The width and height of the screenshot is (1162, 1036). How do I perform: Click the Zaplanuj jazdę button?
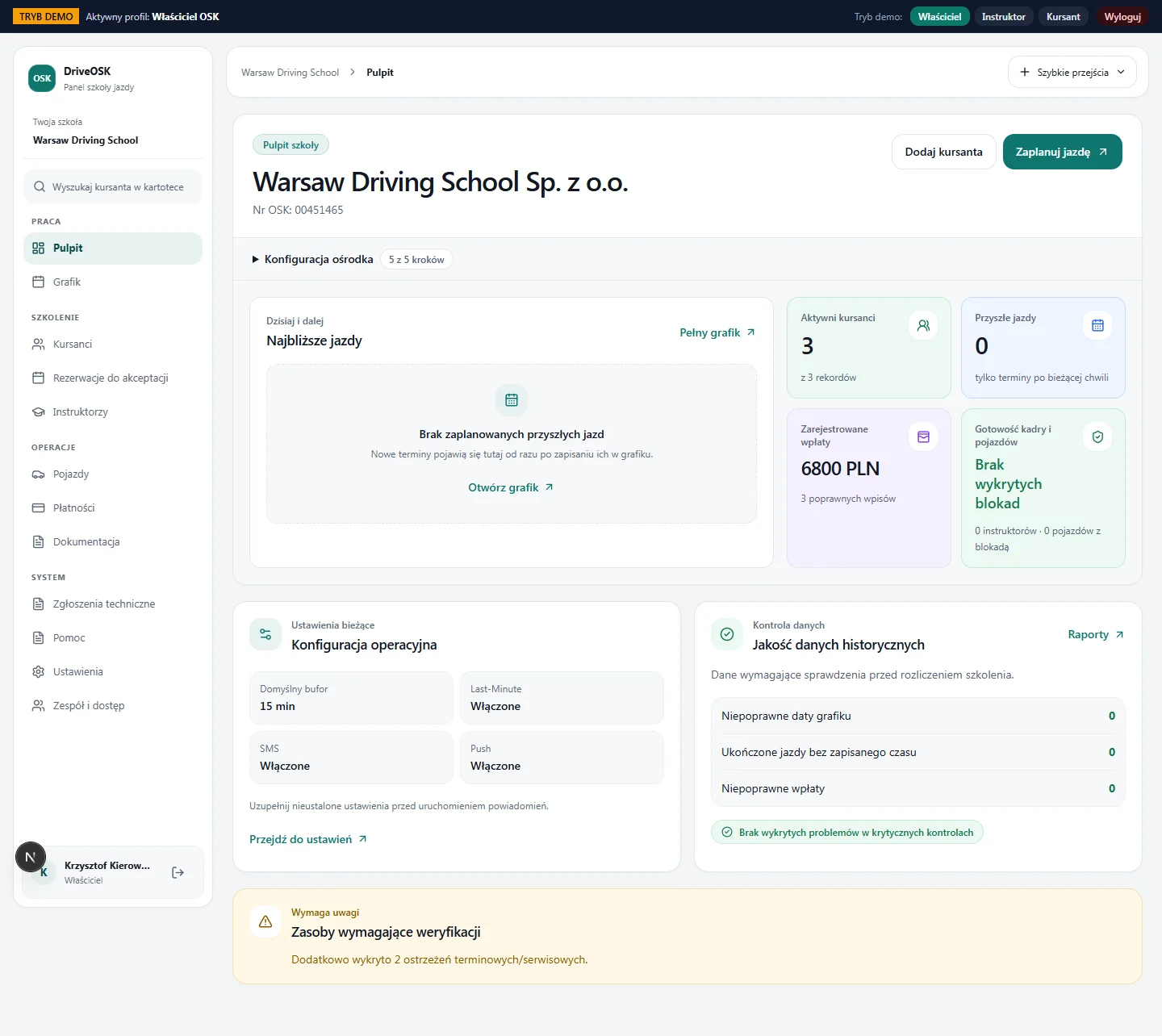coord(1062,152)
